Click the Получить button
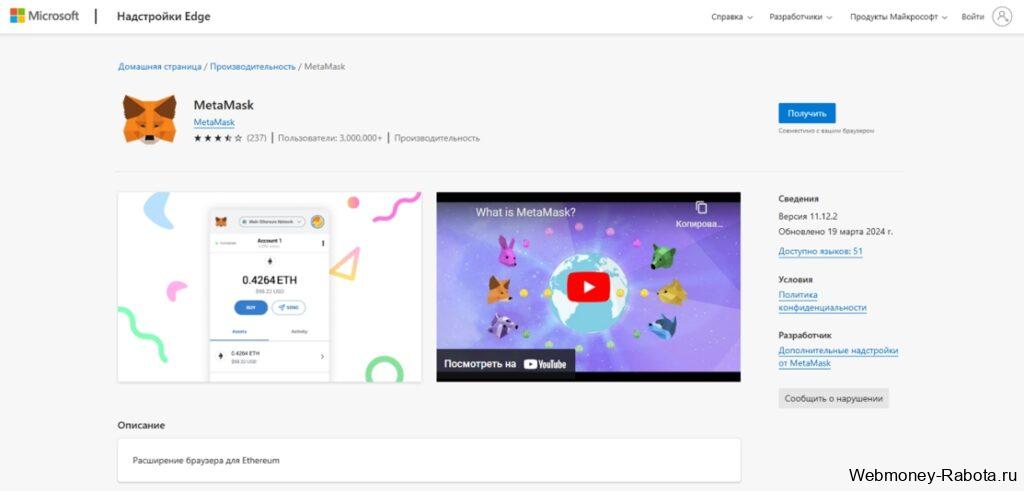This screenshot has width=1024, height=491. pyautogui.click(x=807, y=113)
